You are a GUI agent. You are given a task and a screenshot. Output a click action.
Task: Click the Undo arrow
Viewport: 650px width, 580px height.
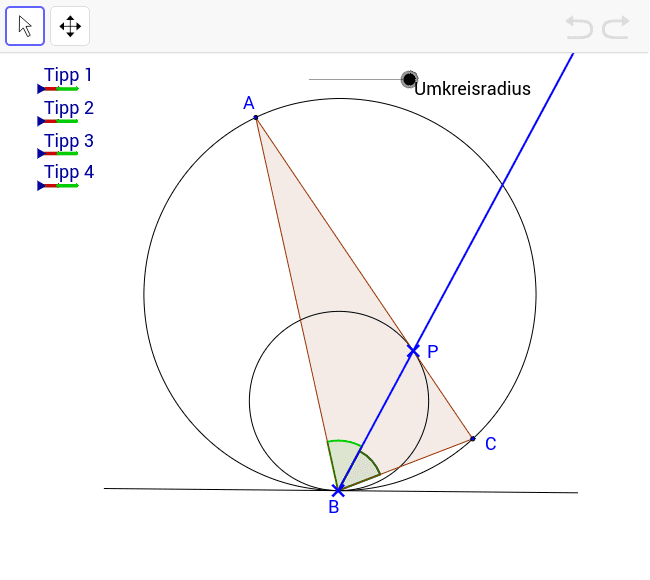tap(580, 27)
